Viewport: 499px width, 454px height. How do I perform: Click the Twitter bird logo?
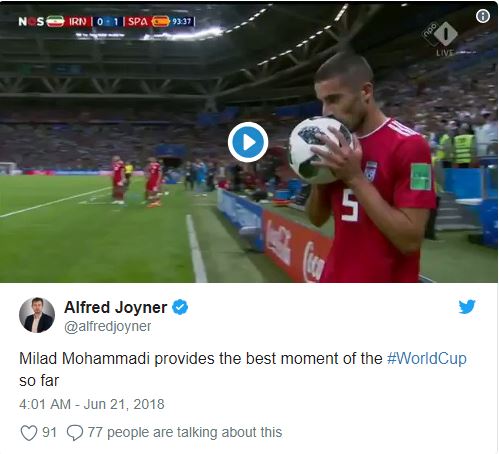click(x=467, y=307)
